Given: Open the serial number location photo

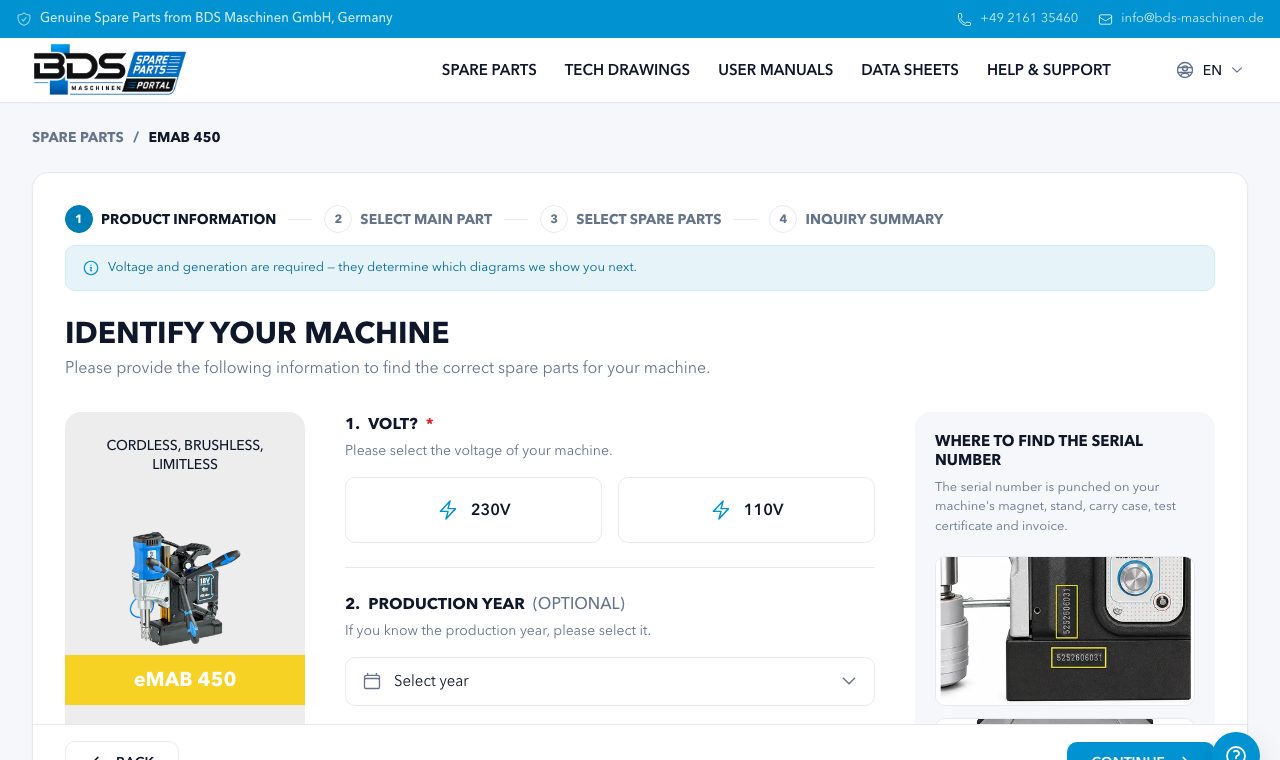Looking at the screenshot, I should [x=1065, y=631].
